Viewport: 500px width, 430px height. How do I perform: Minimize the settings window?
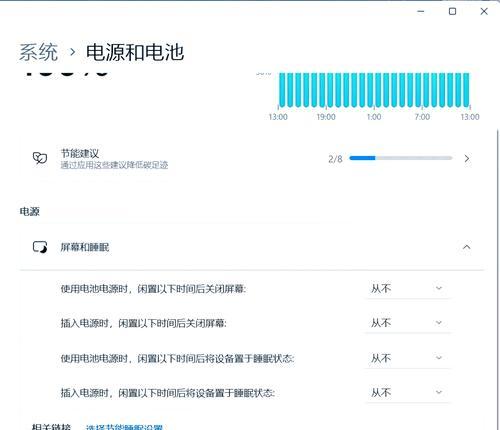tap(421, 12)
